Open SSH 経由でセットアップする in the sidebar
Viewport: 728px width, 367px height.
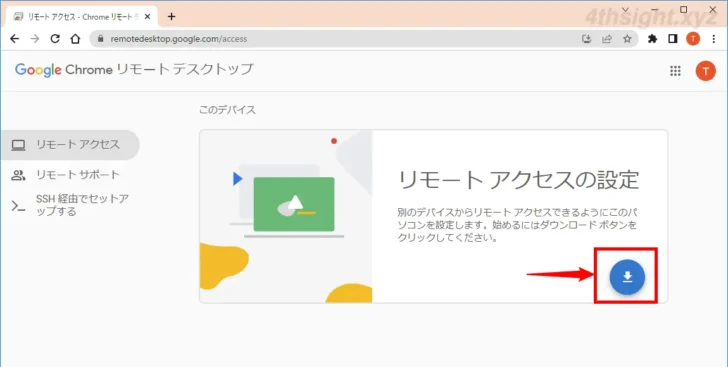70,205
